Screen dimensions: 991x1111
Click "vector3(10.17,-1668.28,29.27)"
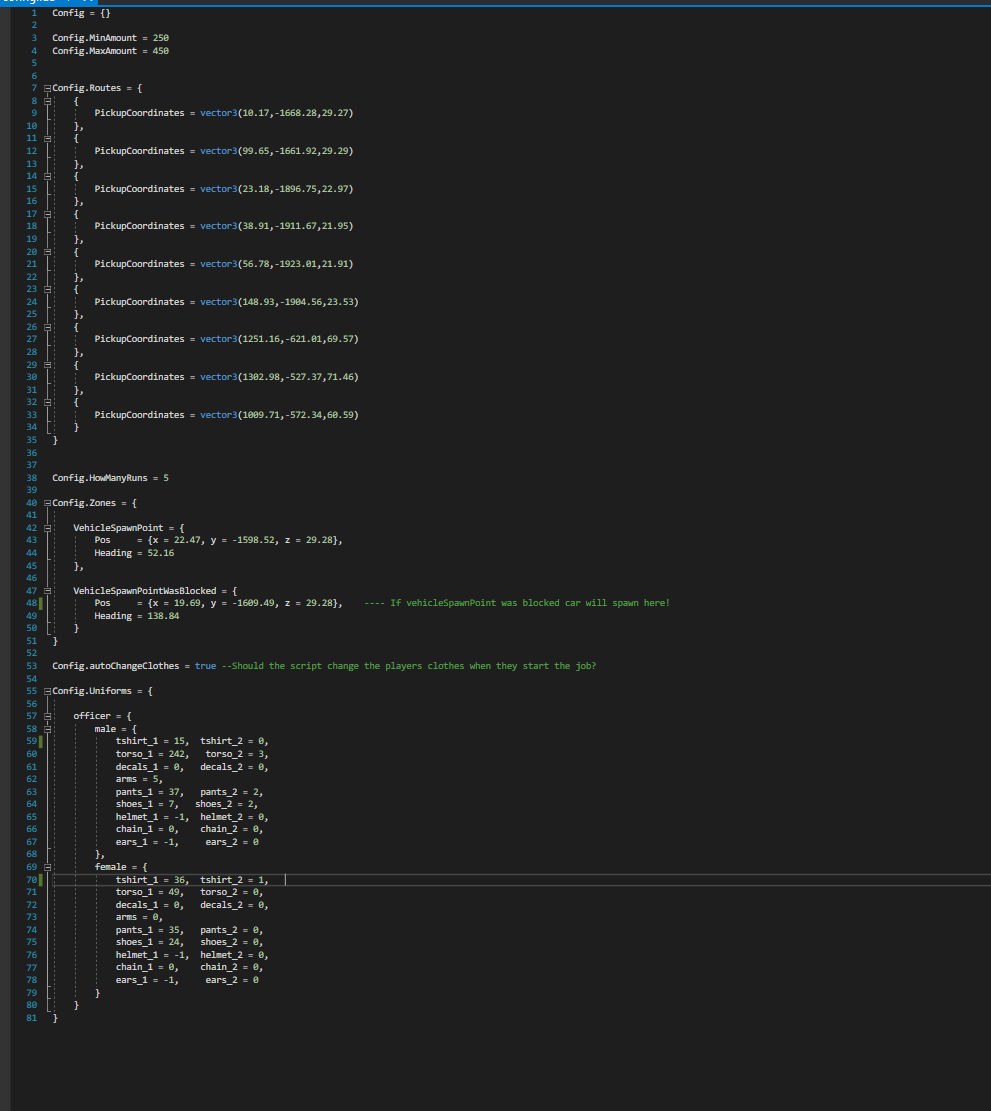pos(276,113)
